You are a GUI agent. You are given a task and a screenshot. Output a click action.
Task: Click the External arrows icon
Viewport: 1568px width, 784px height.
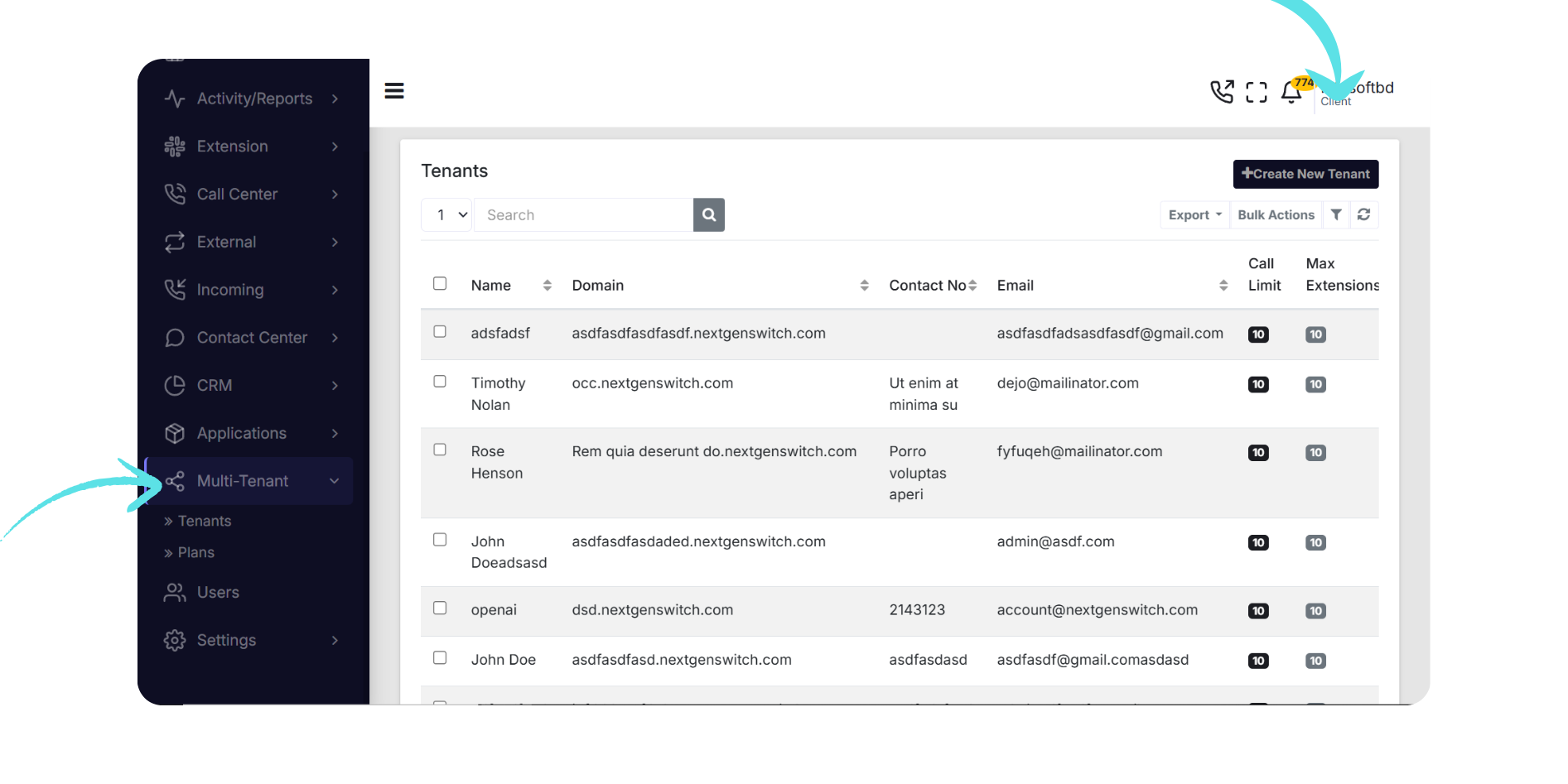(x=175, y=242)
